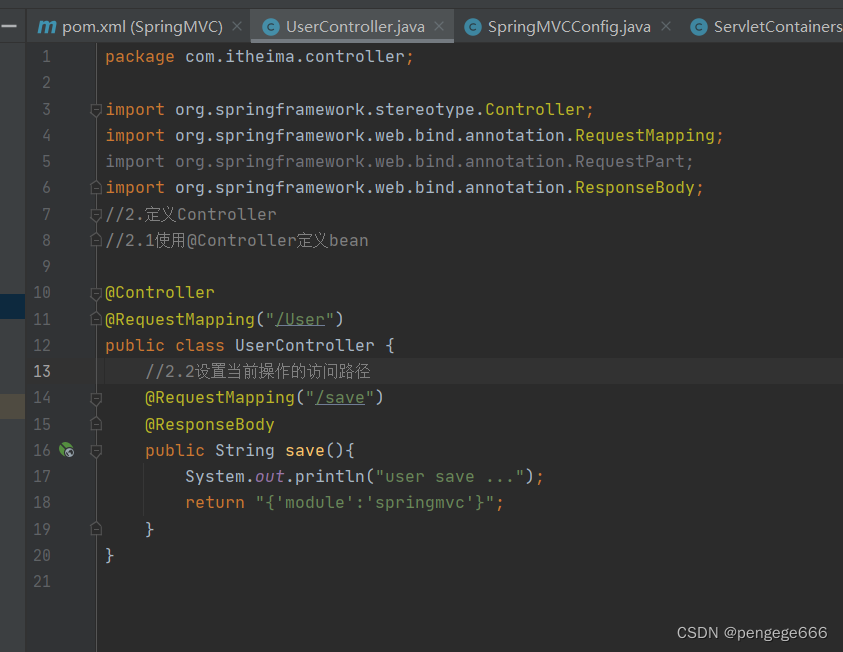The height and width of the screenshot is (652, 843).
Task: Click the request mapping gutter icon on line 16
Action: pyautogui.click(x=67, y=450)
